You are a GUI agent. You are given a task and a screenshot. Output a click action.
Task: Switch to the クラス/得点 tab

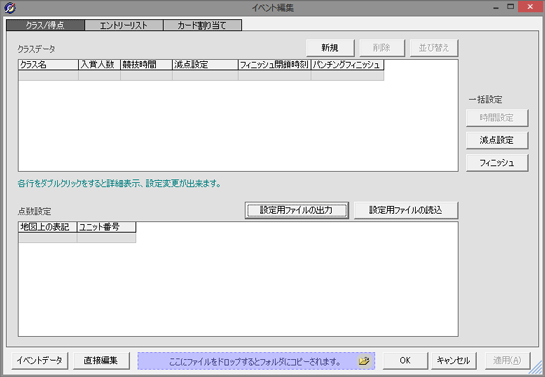point(45,25)
